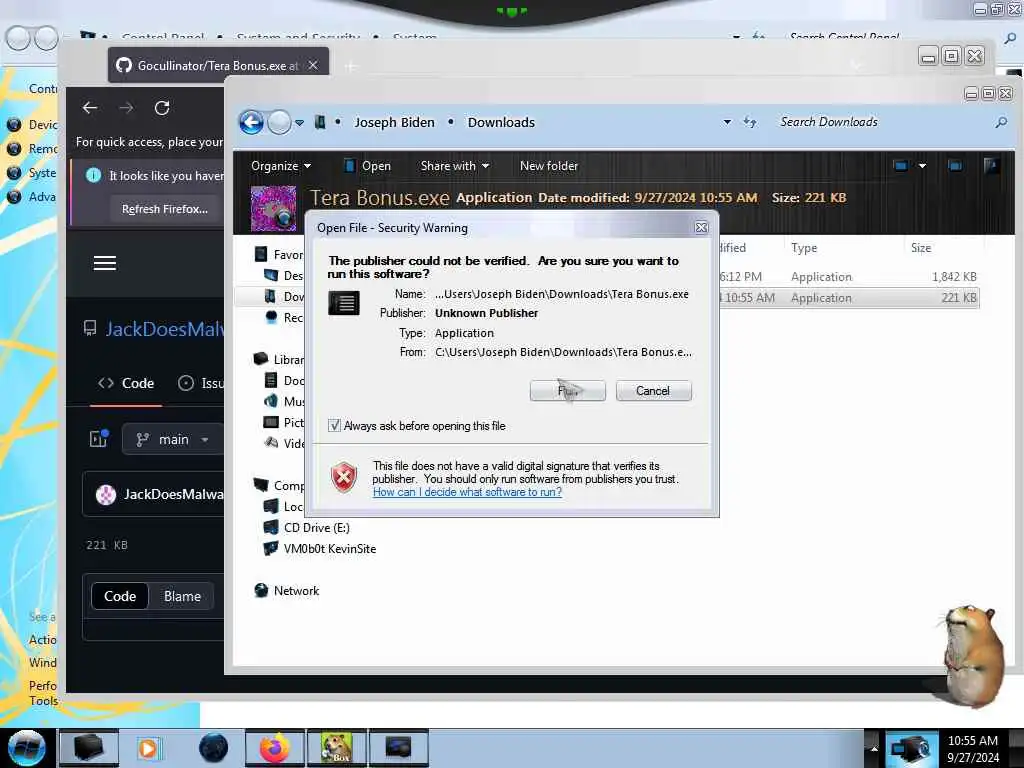
Task: Expand the address bar history dropdown arrow
Action: pos(727,122)
